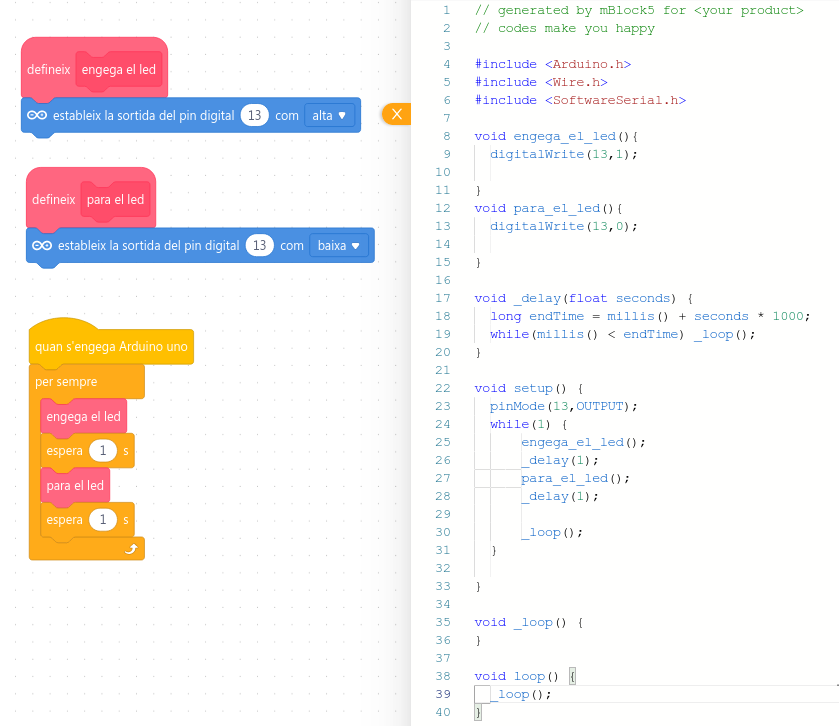
Task: Select the 'defineix para el led' block
Action: [x=53, y=200]
